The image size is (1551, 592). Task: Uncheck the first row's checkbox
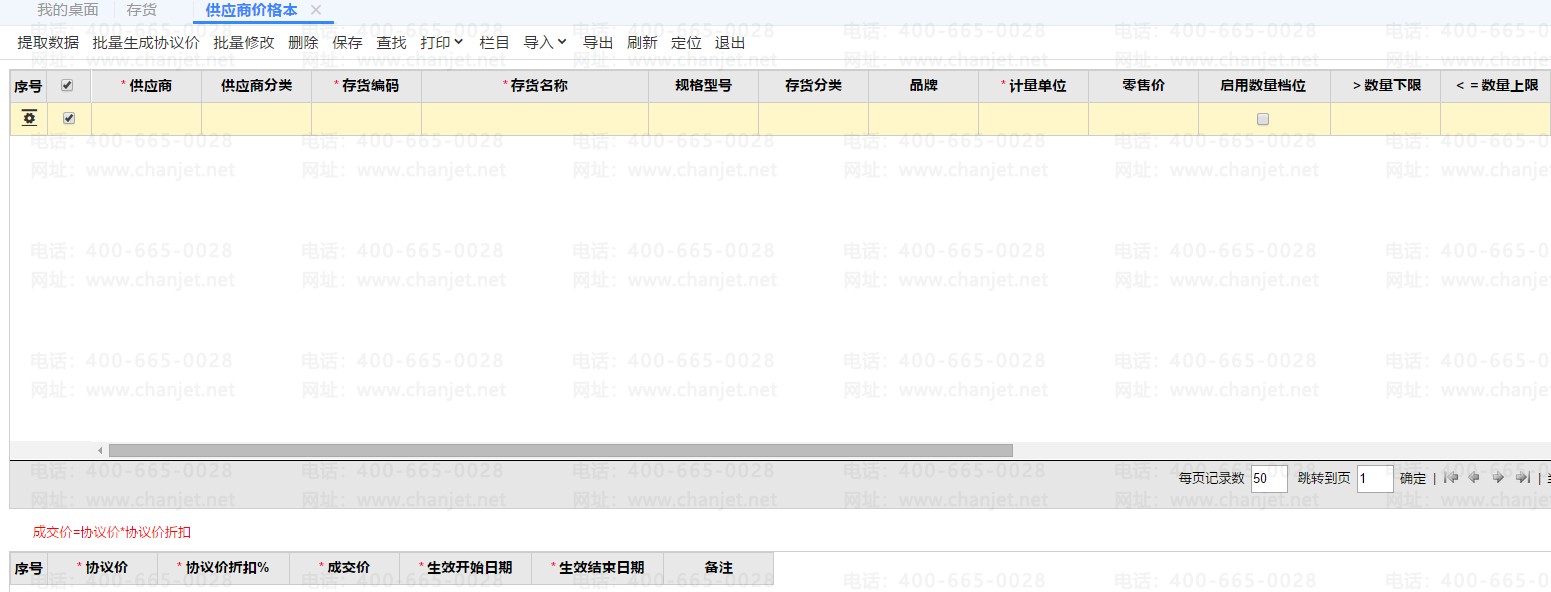coord(68,118)
